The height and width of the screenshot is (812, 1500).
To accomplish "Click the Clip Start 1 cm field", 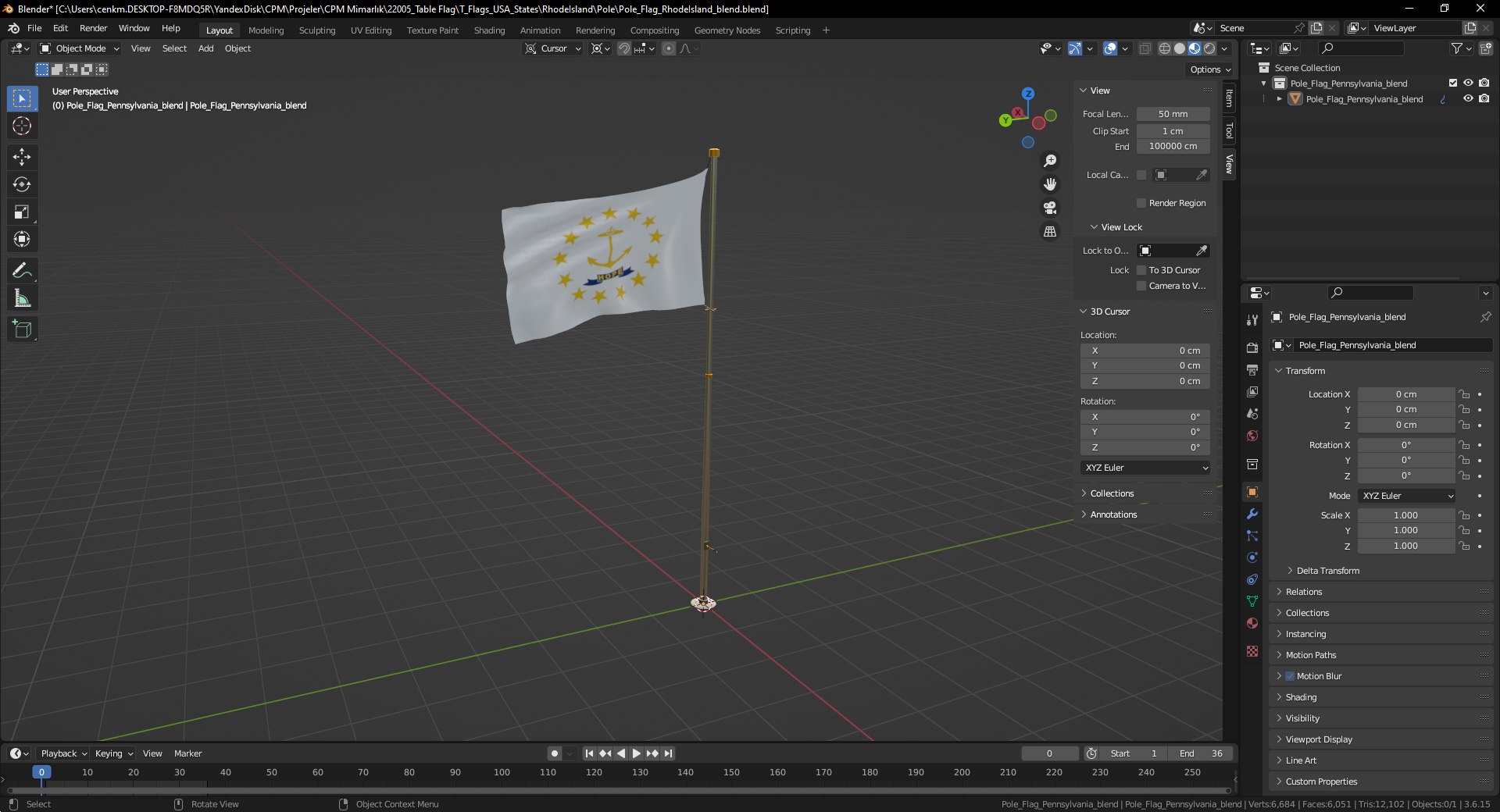I will click(1173, 131).
